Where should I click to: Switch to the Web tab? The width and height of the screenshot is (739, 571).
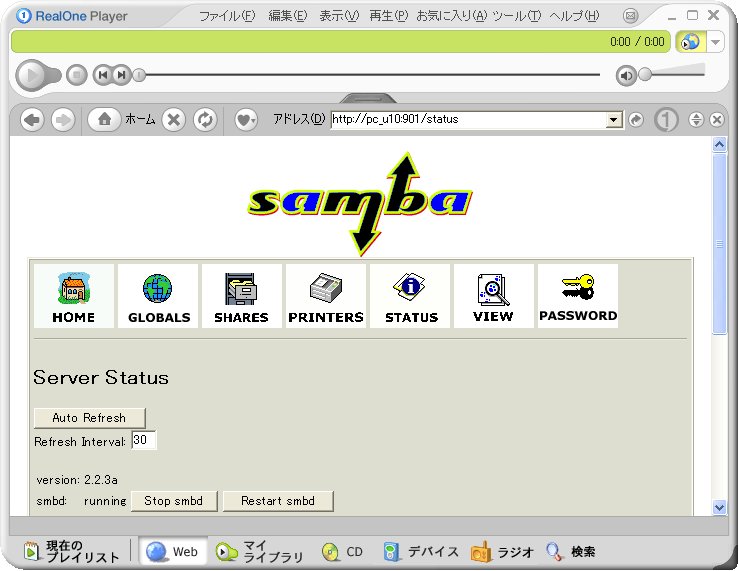pyautogui.click(x=172, y=552)
